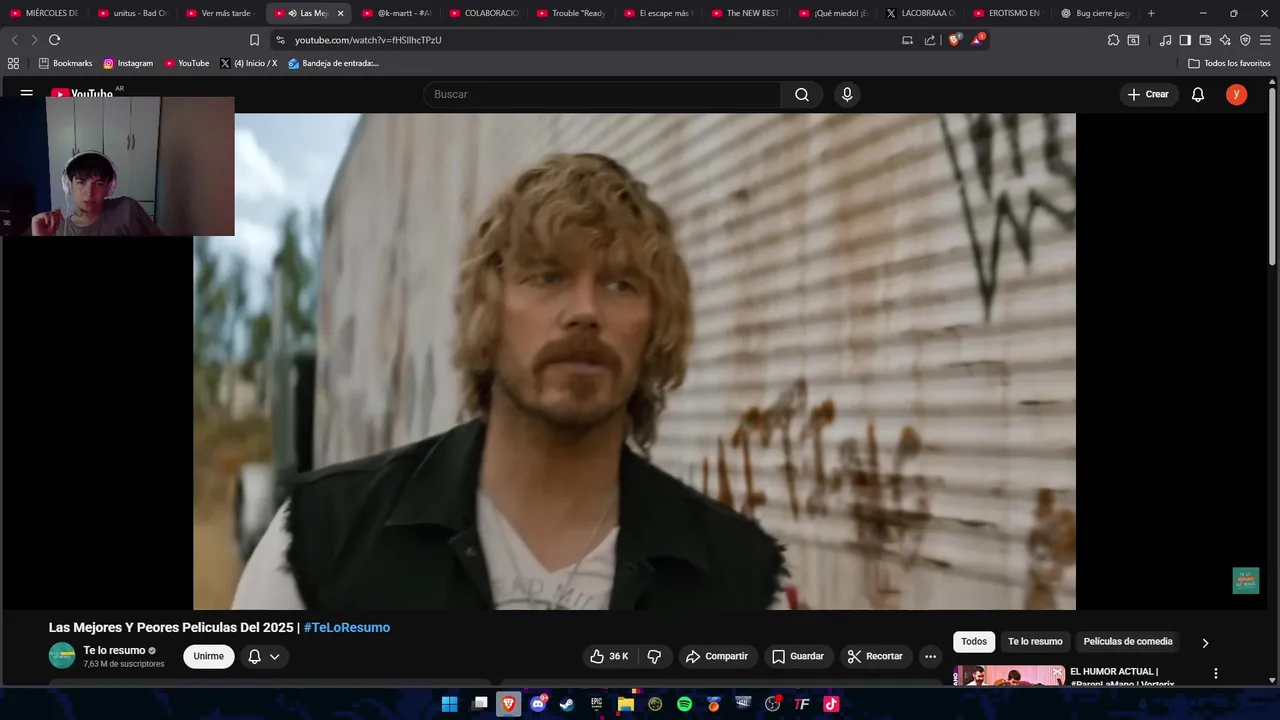
Task: Open the account avatar menu
Action: (x=1237, y=94)
